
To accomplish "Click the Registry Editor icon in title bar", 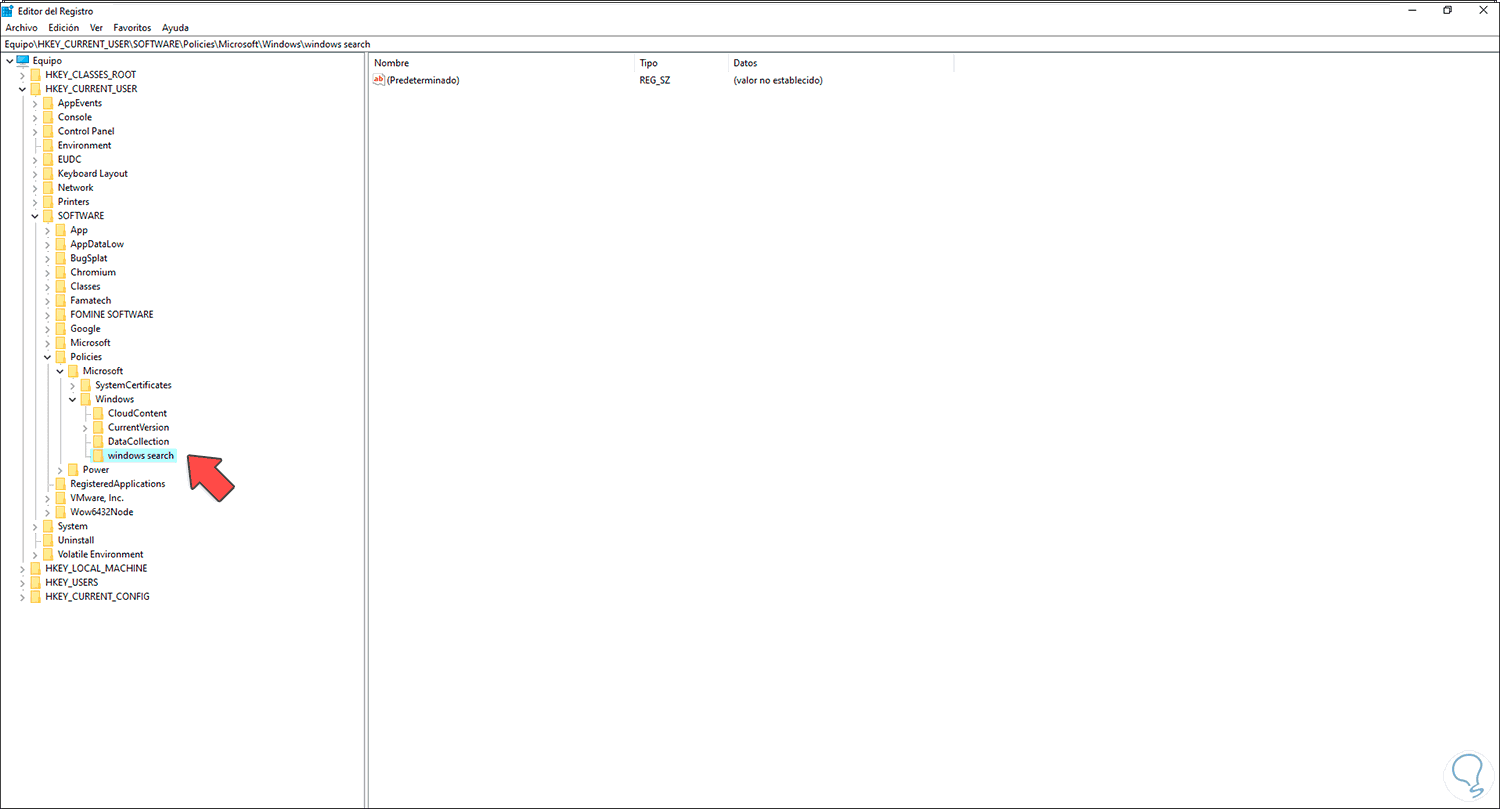I will pyautogui.click(x=8, y=10).
